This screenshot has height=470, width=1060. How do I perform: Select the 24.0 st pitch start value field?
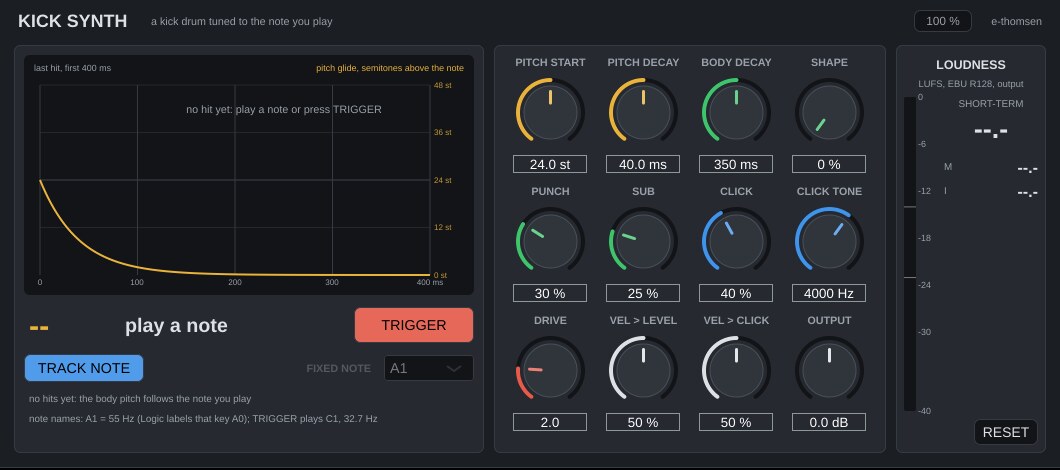550,164
